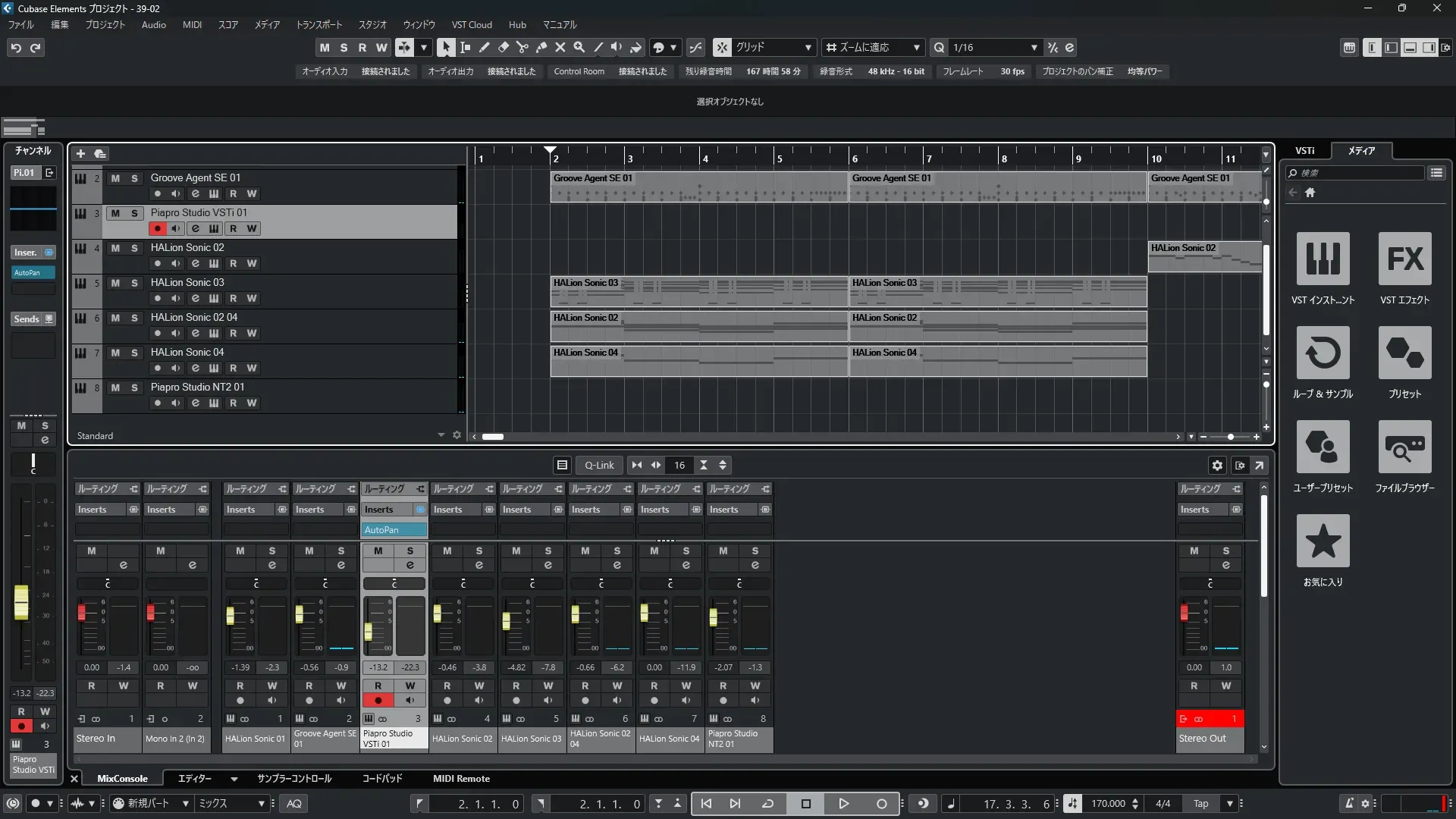Image resolution: width=1456 pixels, height=819 pixels.
Task: Solo the HALion Sonic 03 track
Action: click(134, 283)
